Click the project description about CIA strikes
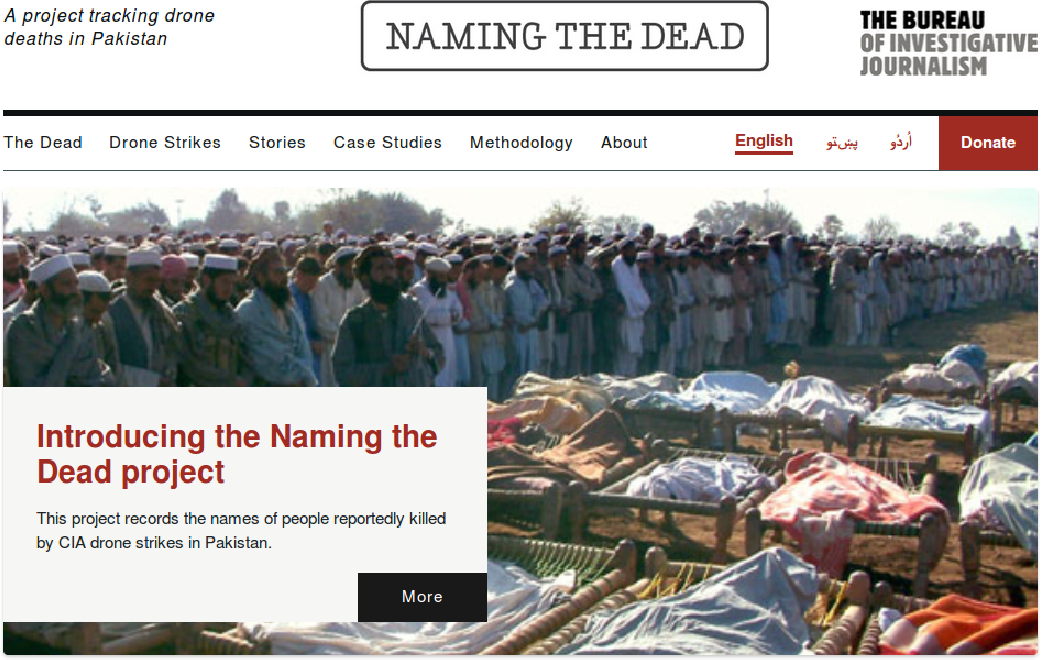1042x660 pixels. [x=241, y=530]
